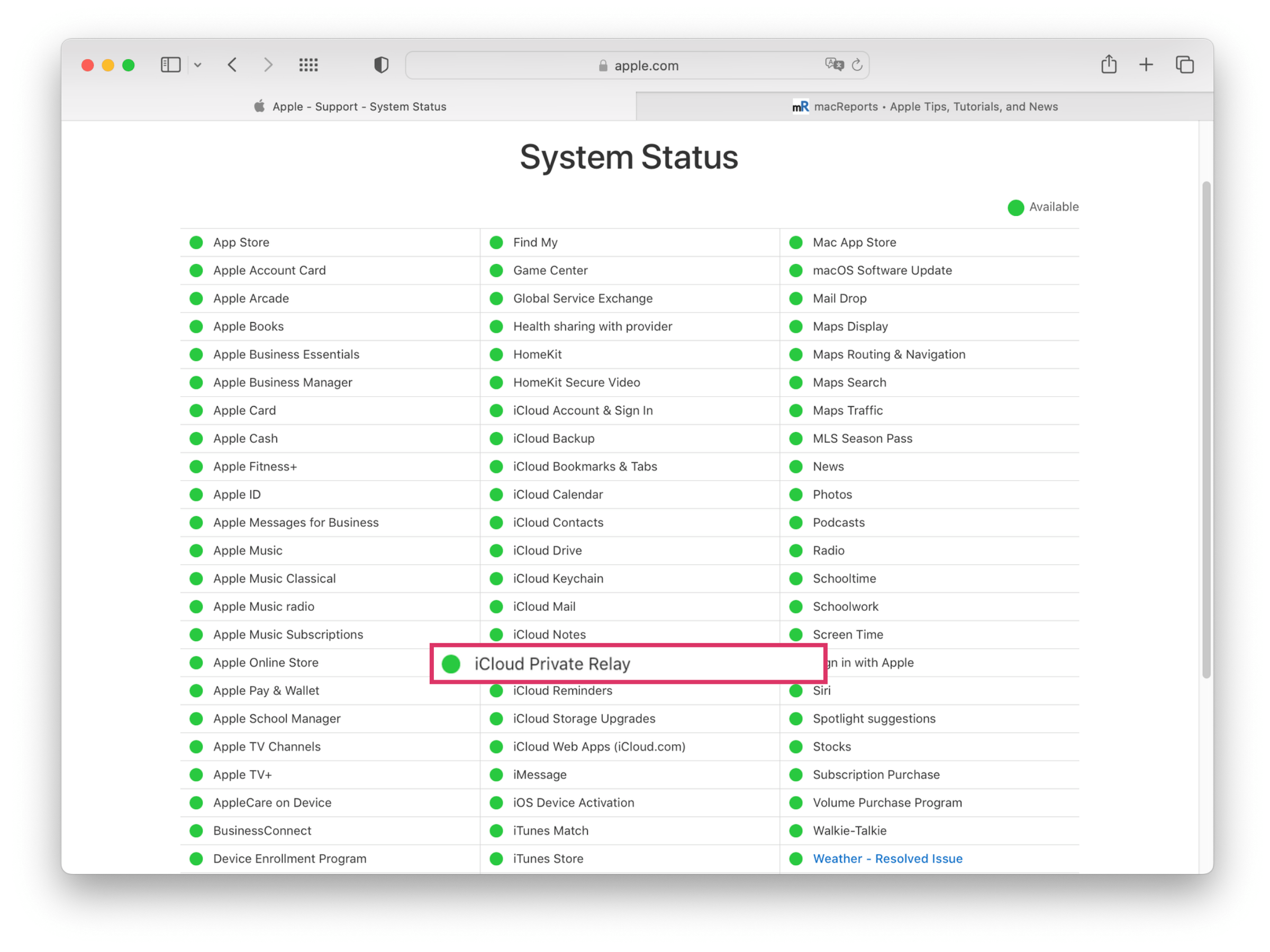Click the translate icon in address bar

click(x=834, y=65)
